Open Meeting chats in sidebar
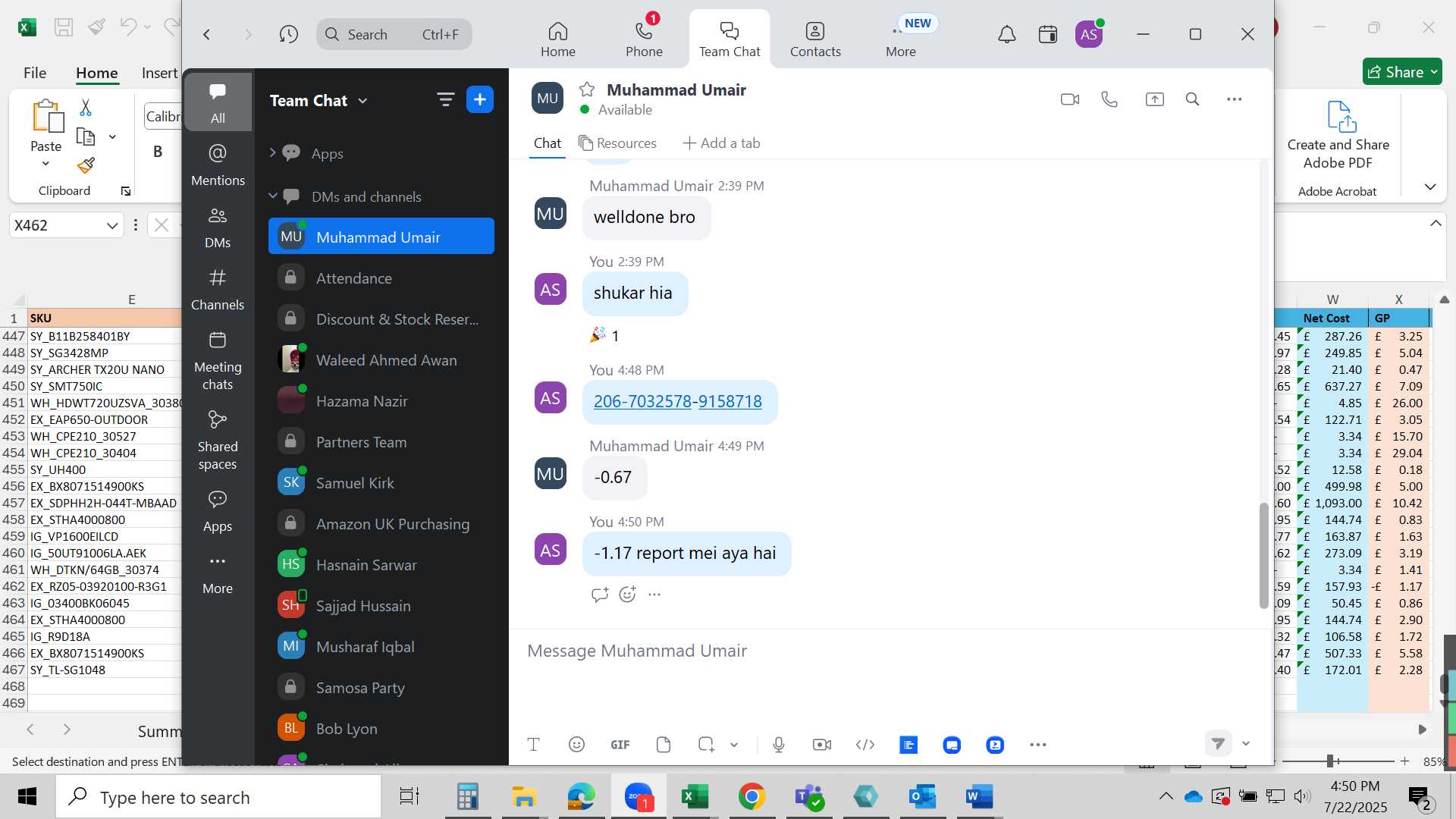1456x819 pixels. (218, 361)
